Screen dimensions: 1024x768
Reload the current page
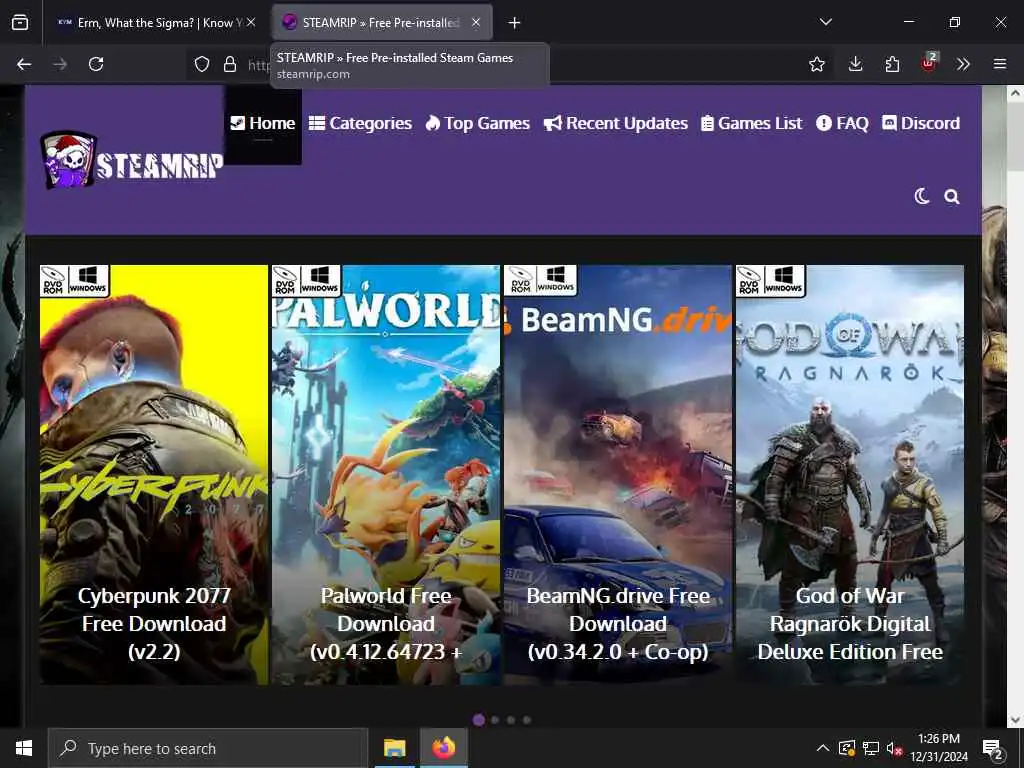[x=96, y=64]
